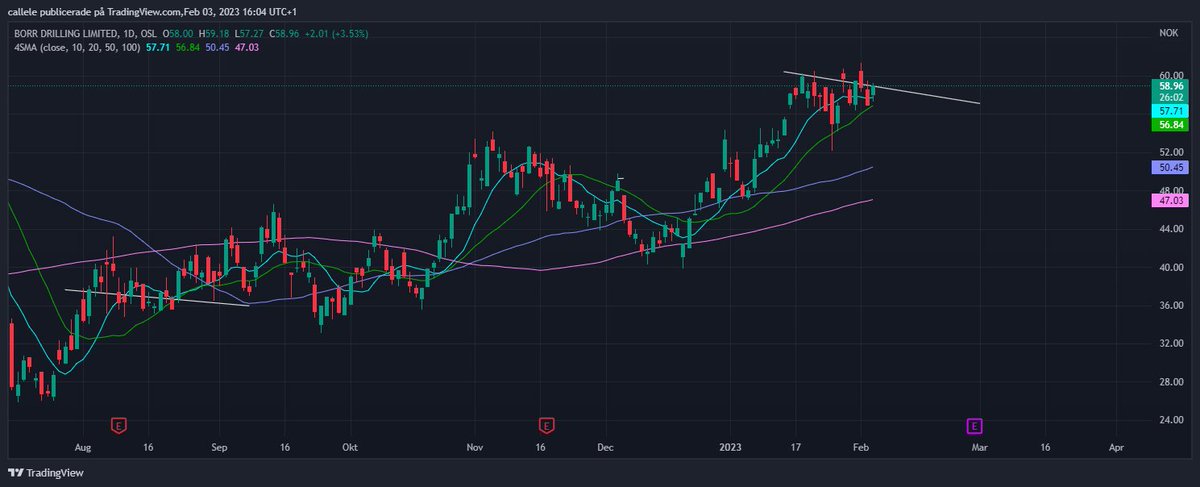Click the 40.00 price axis label
The height and width of the screenshot is (487, 1200).
pos(1172,267)
